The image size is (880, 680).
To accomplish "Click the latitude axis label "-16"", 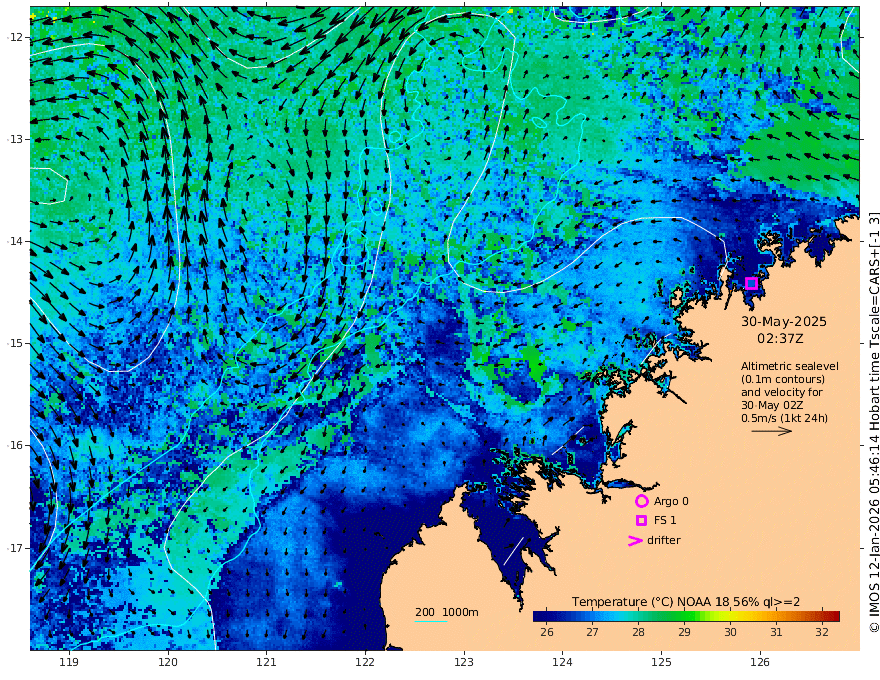I will pos(15,445).
